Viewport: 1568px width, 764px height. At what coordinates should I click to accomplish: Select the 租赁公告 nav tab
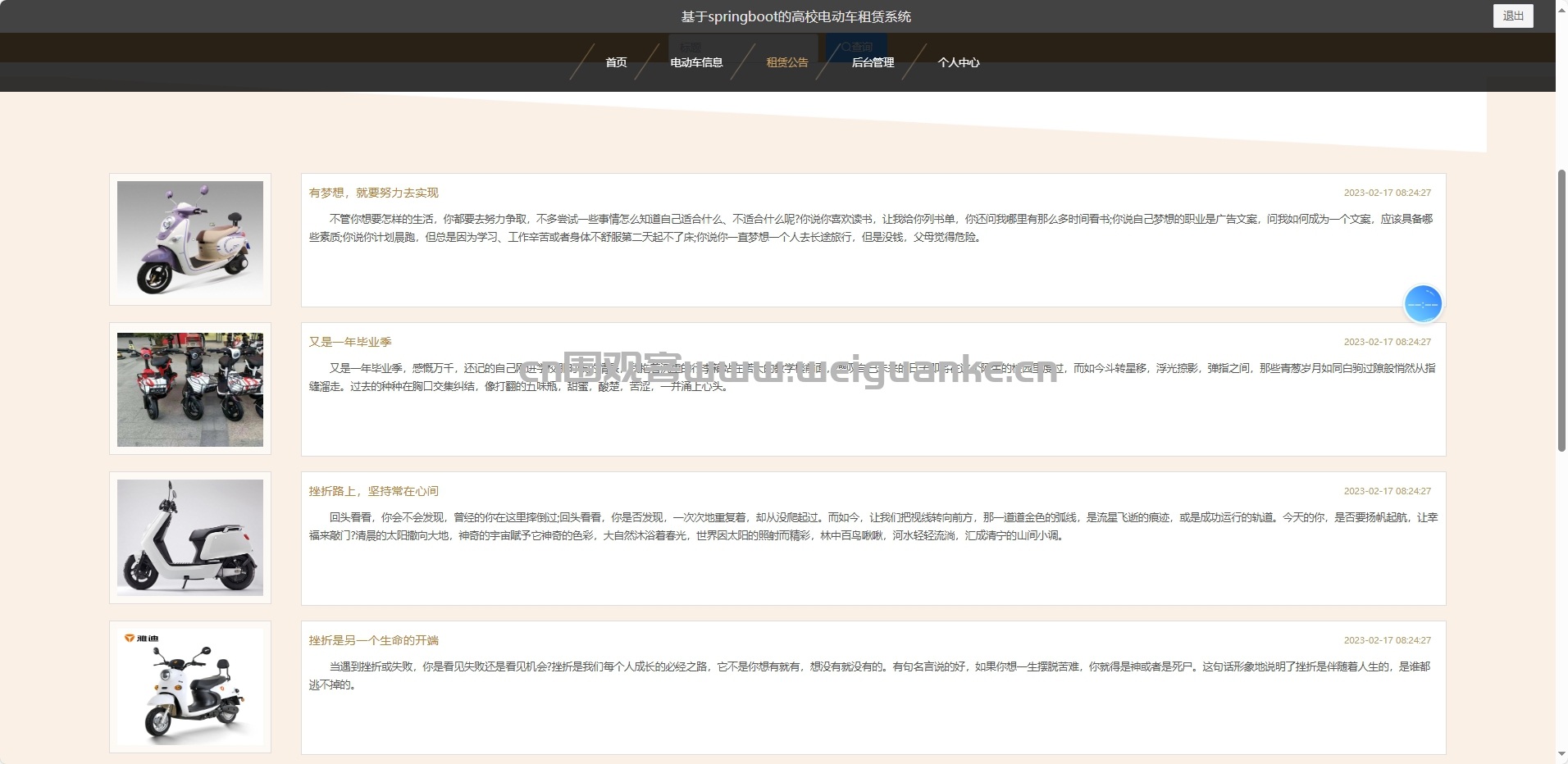787,62
